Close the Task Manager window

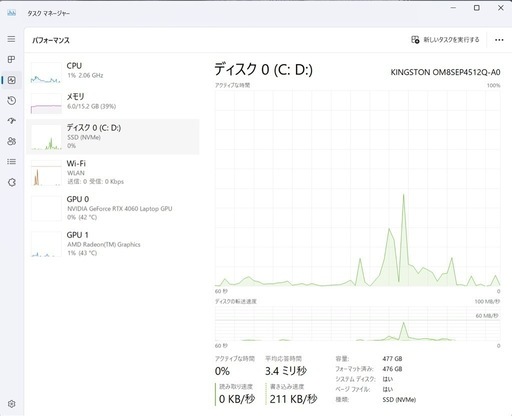501,8
